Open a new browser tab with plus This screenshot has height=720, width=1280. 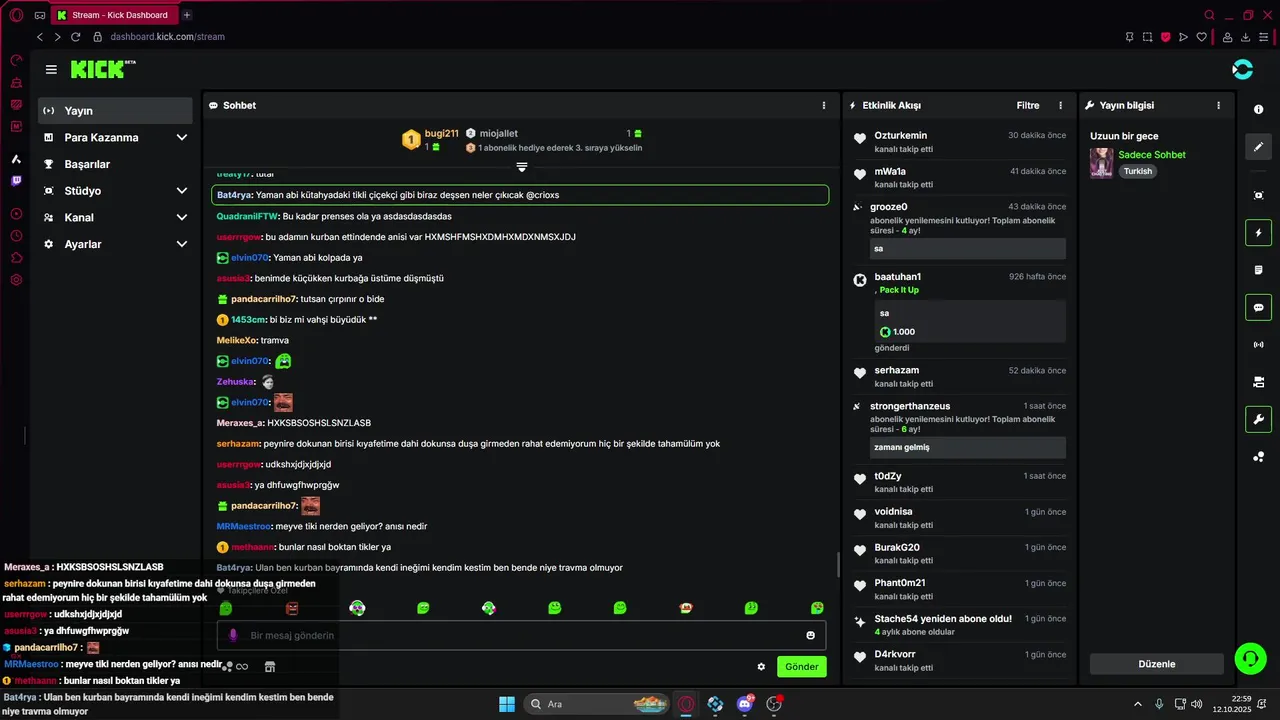[x=186, y=15]
